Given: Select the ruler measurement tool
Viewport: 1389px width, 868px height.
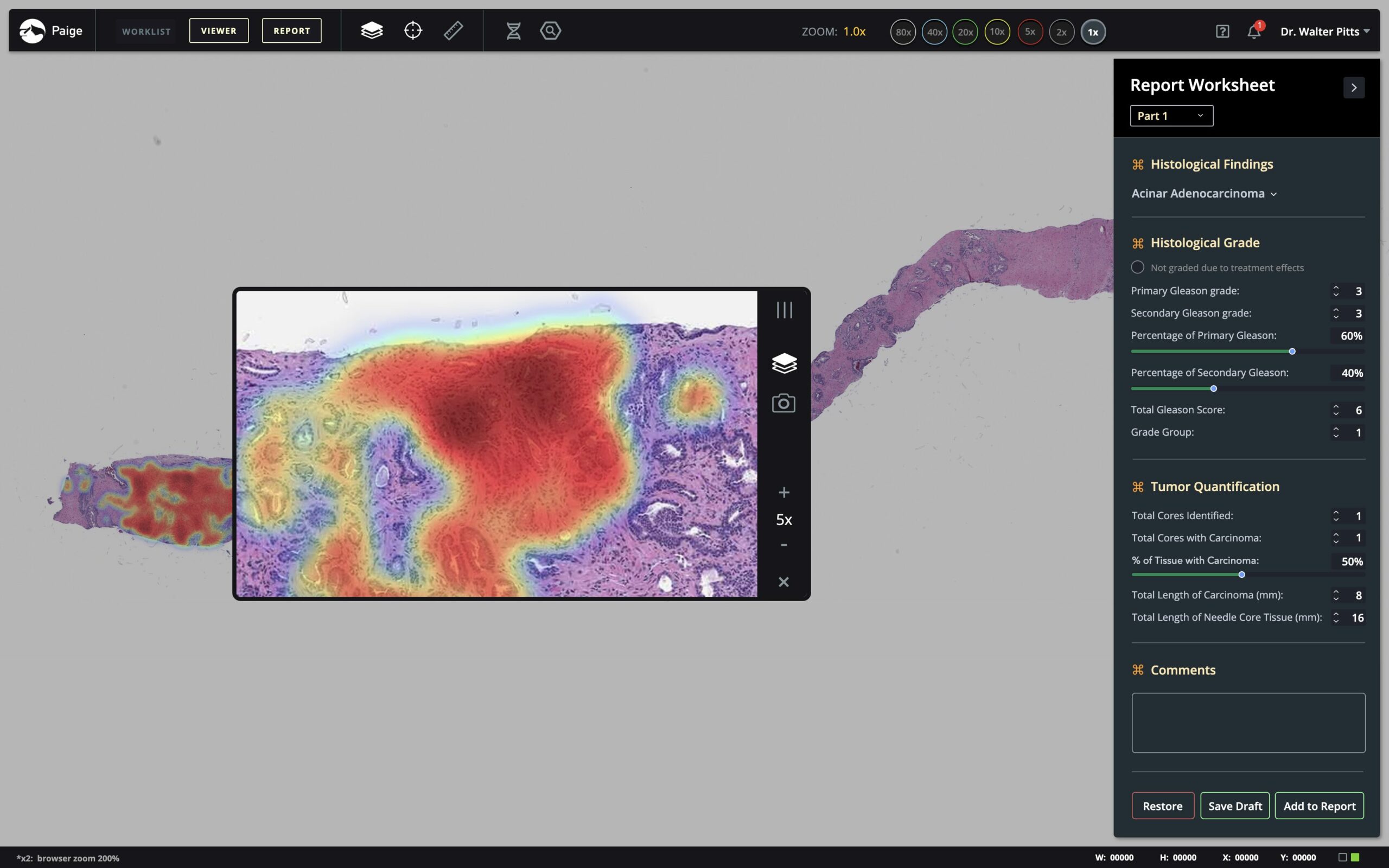Looking at the screenshot, I should 453,30.
